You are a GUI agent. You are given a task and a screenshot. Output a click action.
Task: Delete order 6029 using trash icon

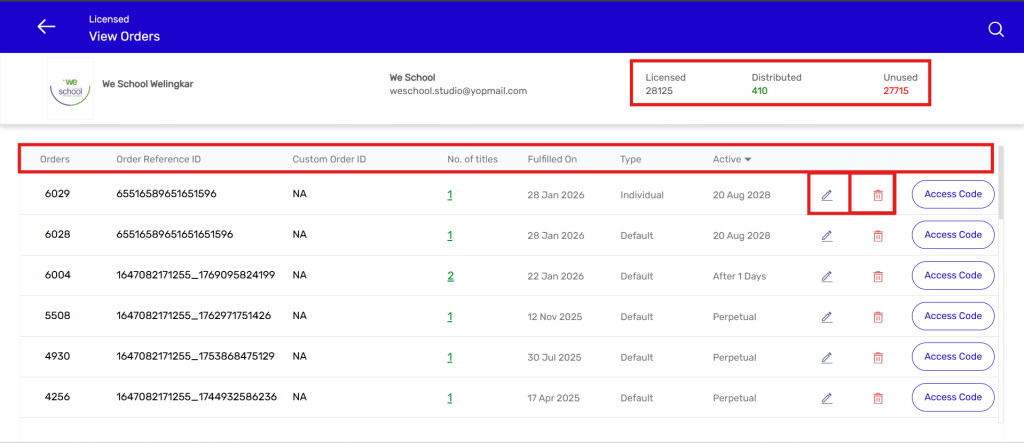[878, 195]
